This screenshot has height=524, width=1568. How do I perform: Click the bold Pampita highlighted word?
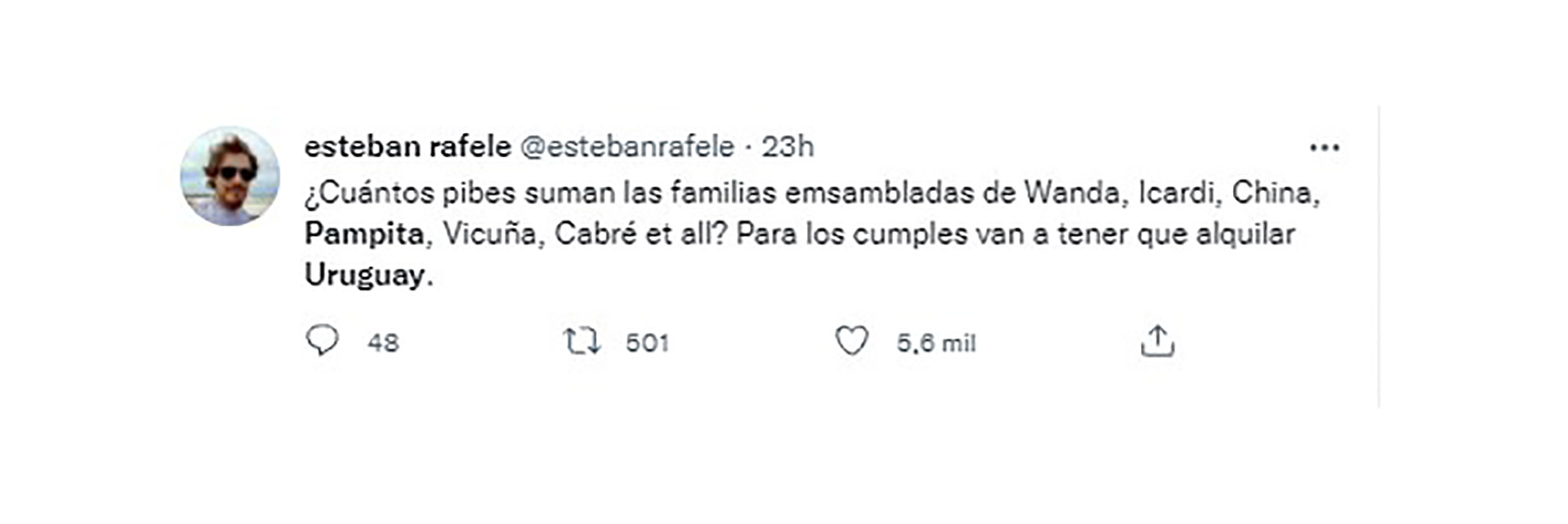click(x=364, y=234)
